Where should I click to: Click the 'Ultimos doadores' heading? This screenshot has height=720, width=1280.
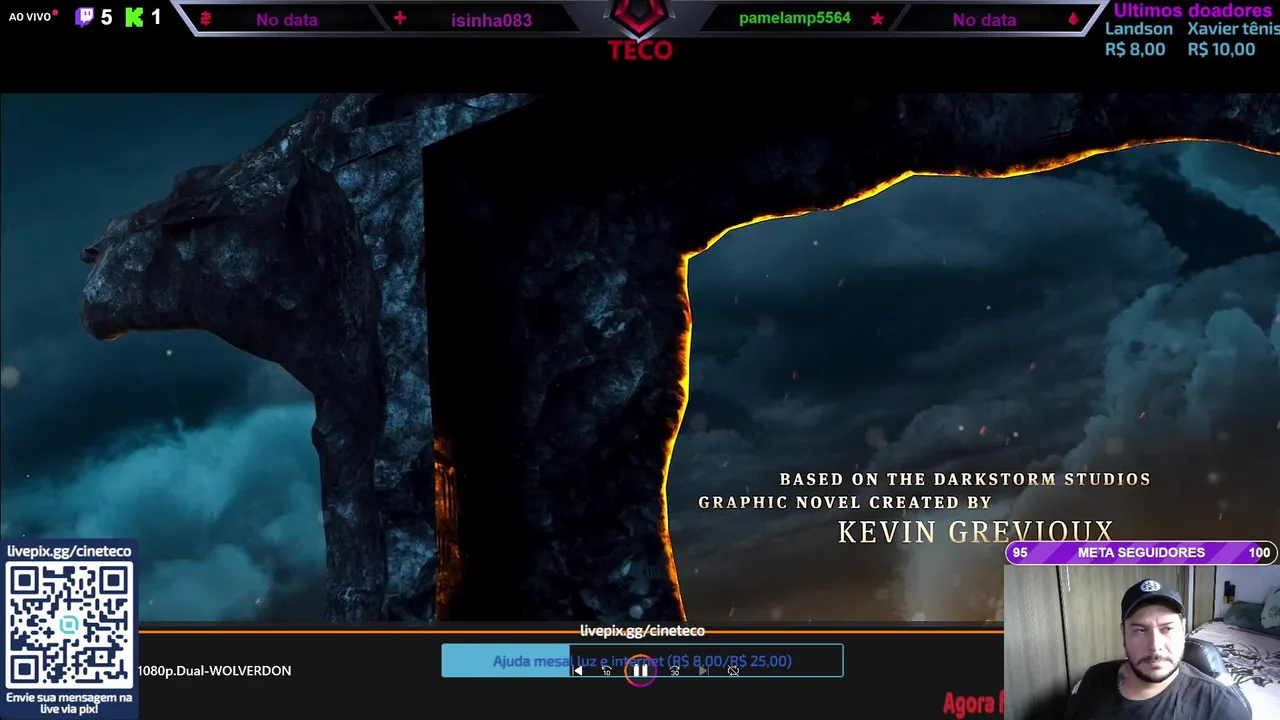(1193, 10)
